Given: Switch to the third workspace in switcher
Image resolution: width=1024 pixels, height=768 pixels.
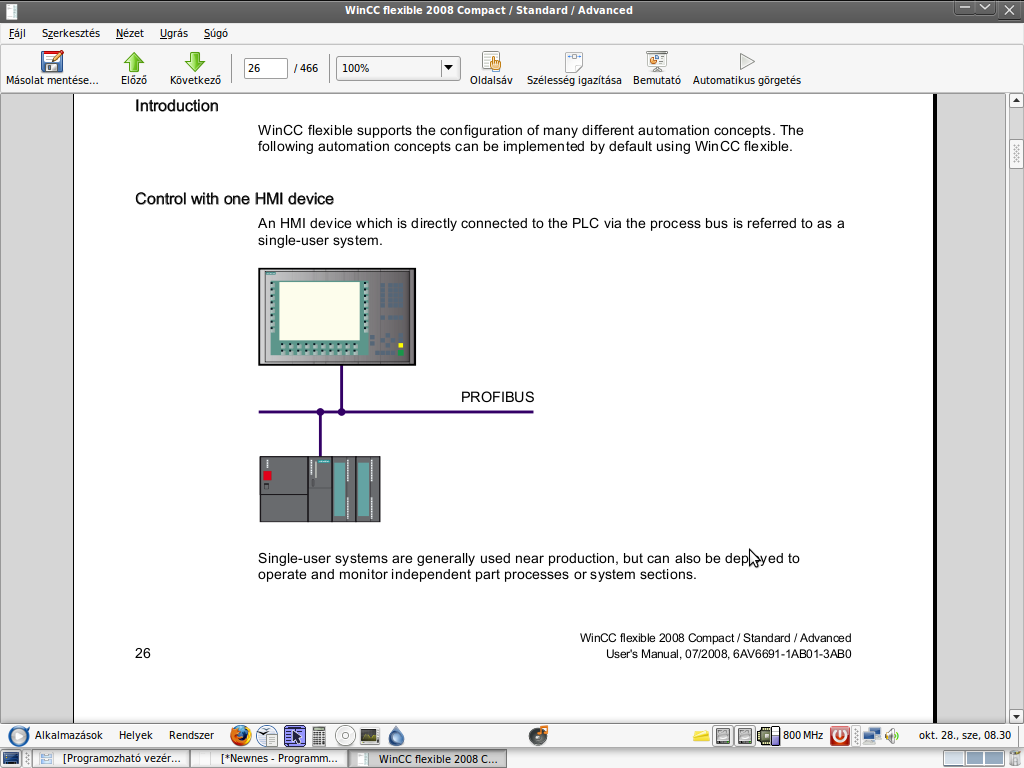Looking at the screenshot, I should 995,759.
